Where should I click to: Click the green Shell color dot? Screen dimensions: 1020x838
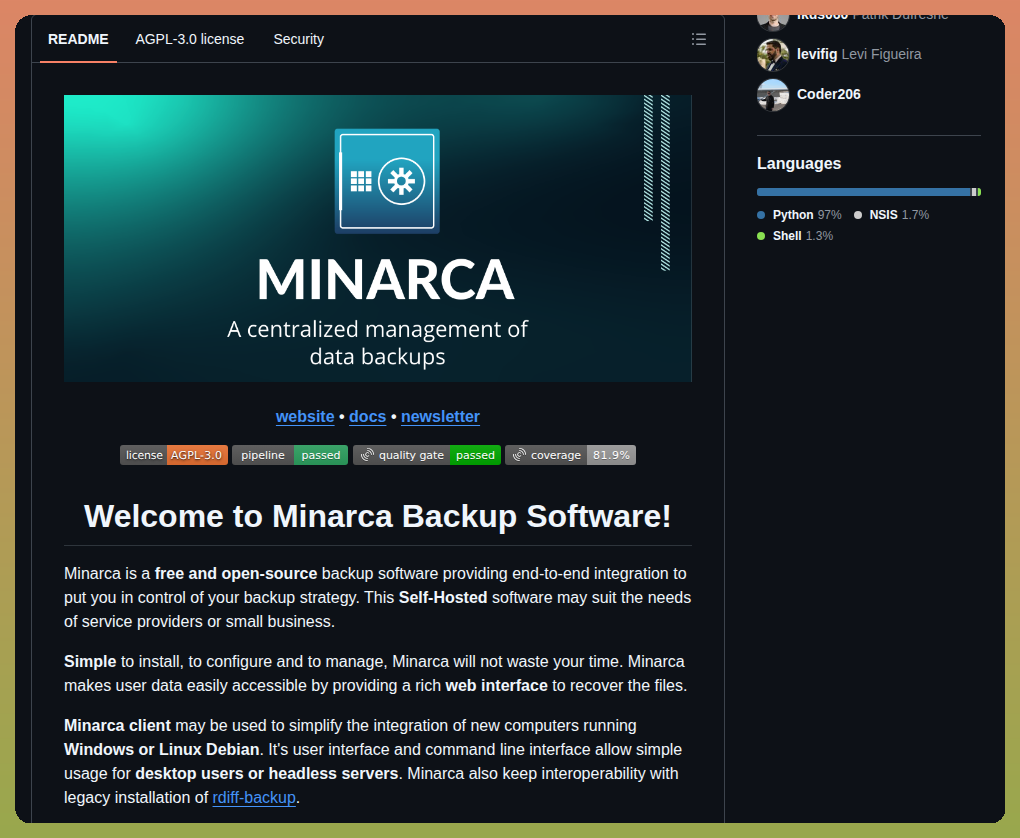point(761,236)
